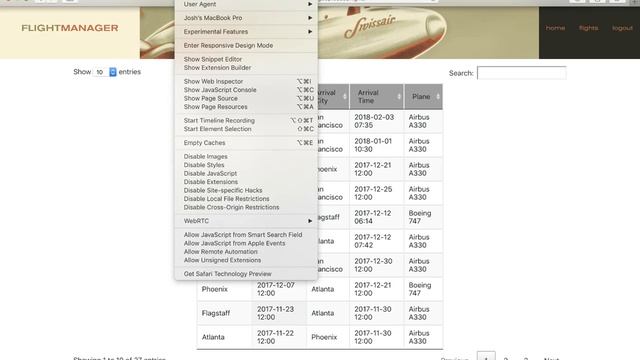
Task: Click the logout link
Action: tap(622, 28)
